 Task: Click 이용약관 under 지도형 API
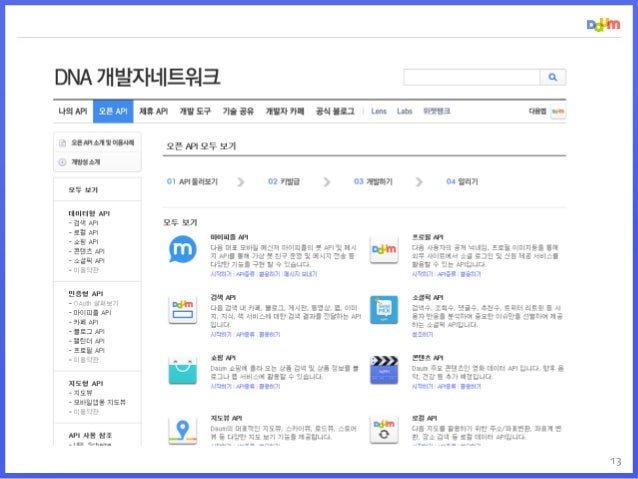(86, 412)
